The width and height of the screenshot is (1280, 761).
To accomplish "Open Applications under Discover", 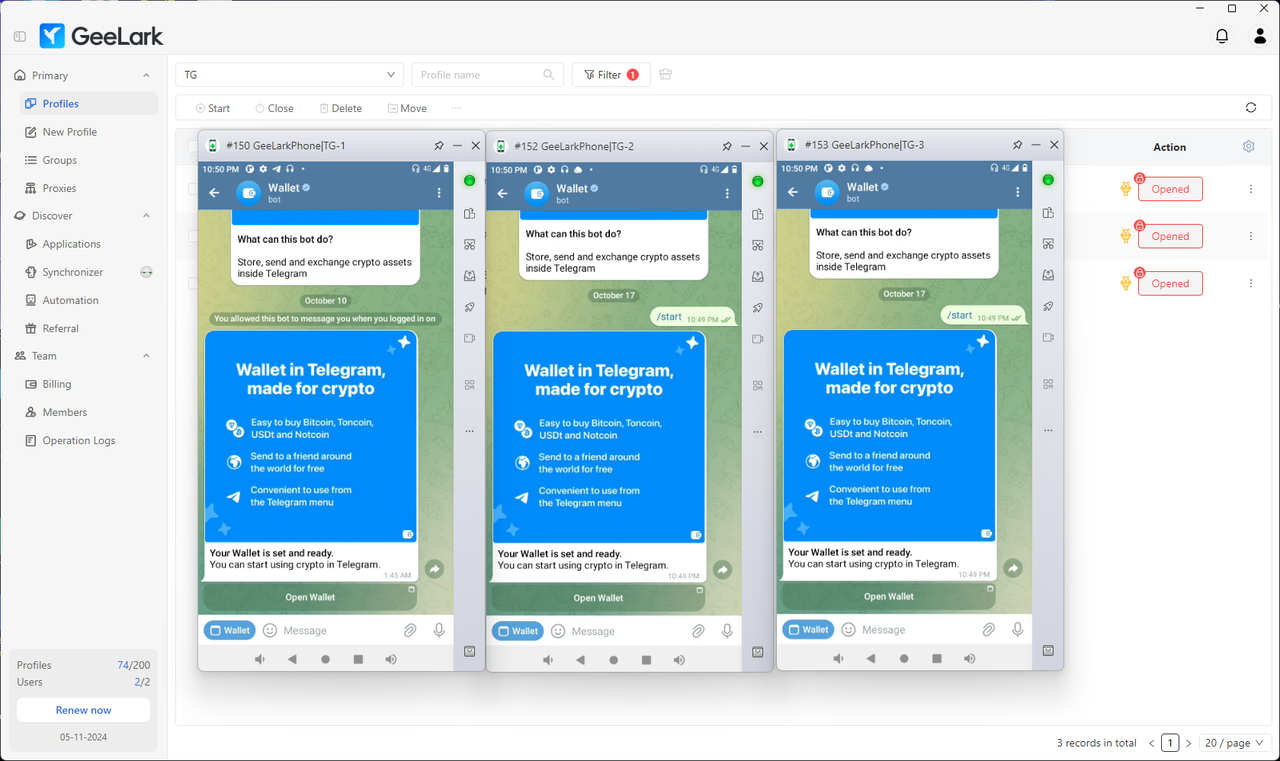I will [x=88, y=244].
